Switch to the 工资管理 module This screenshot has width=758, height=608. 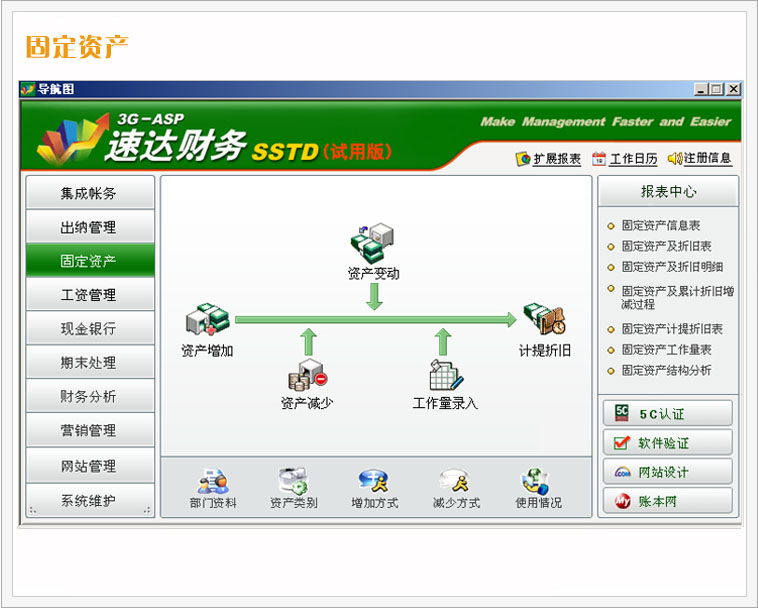[90, 294]
